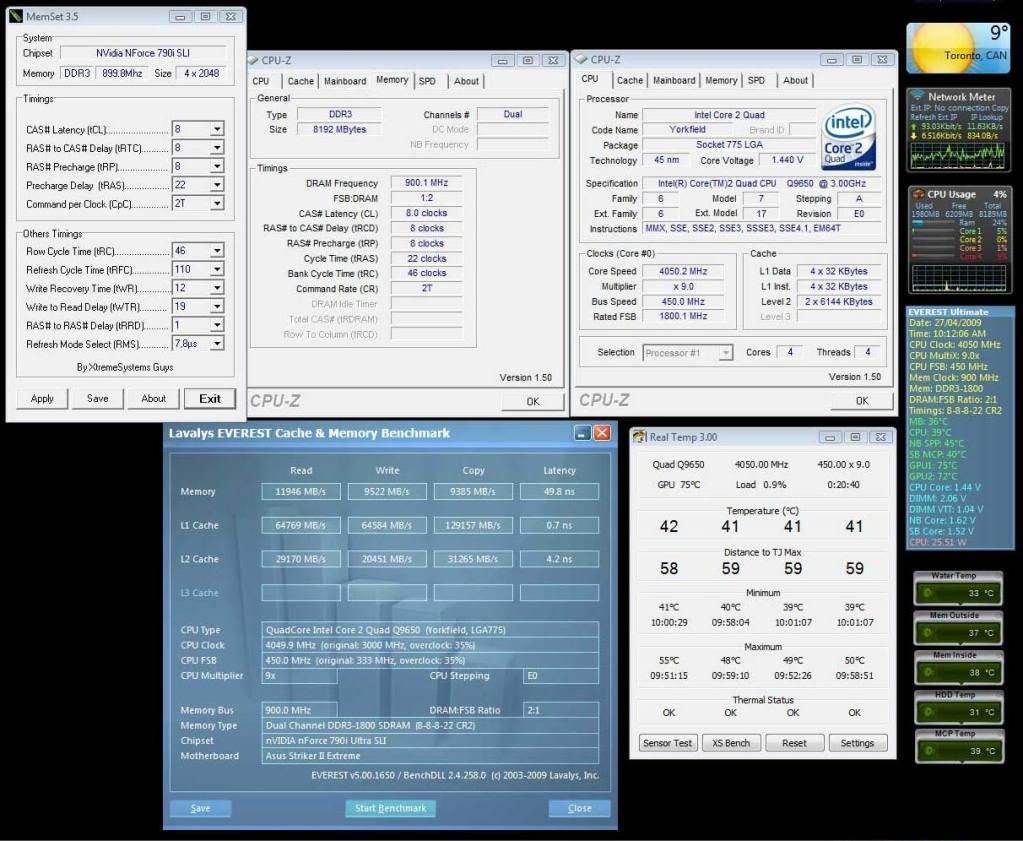Click the MCP Temp gauge gadget
This screenshot has height=841, width=1023.
click(x=958, y=746)
